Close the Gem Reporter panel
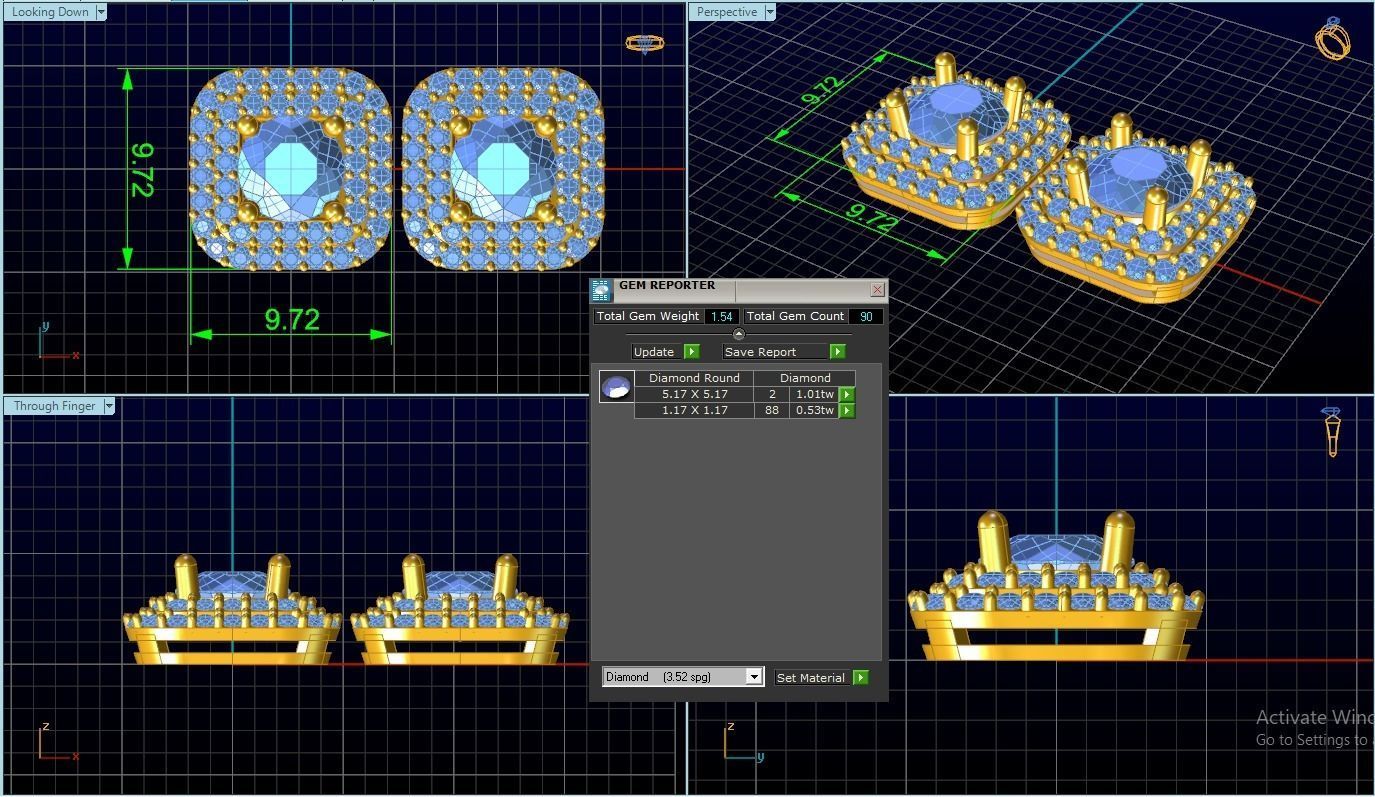This screenshot has height=797, width=1375. (877, 289)
